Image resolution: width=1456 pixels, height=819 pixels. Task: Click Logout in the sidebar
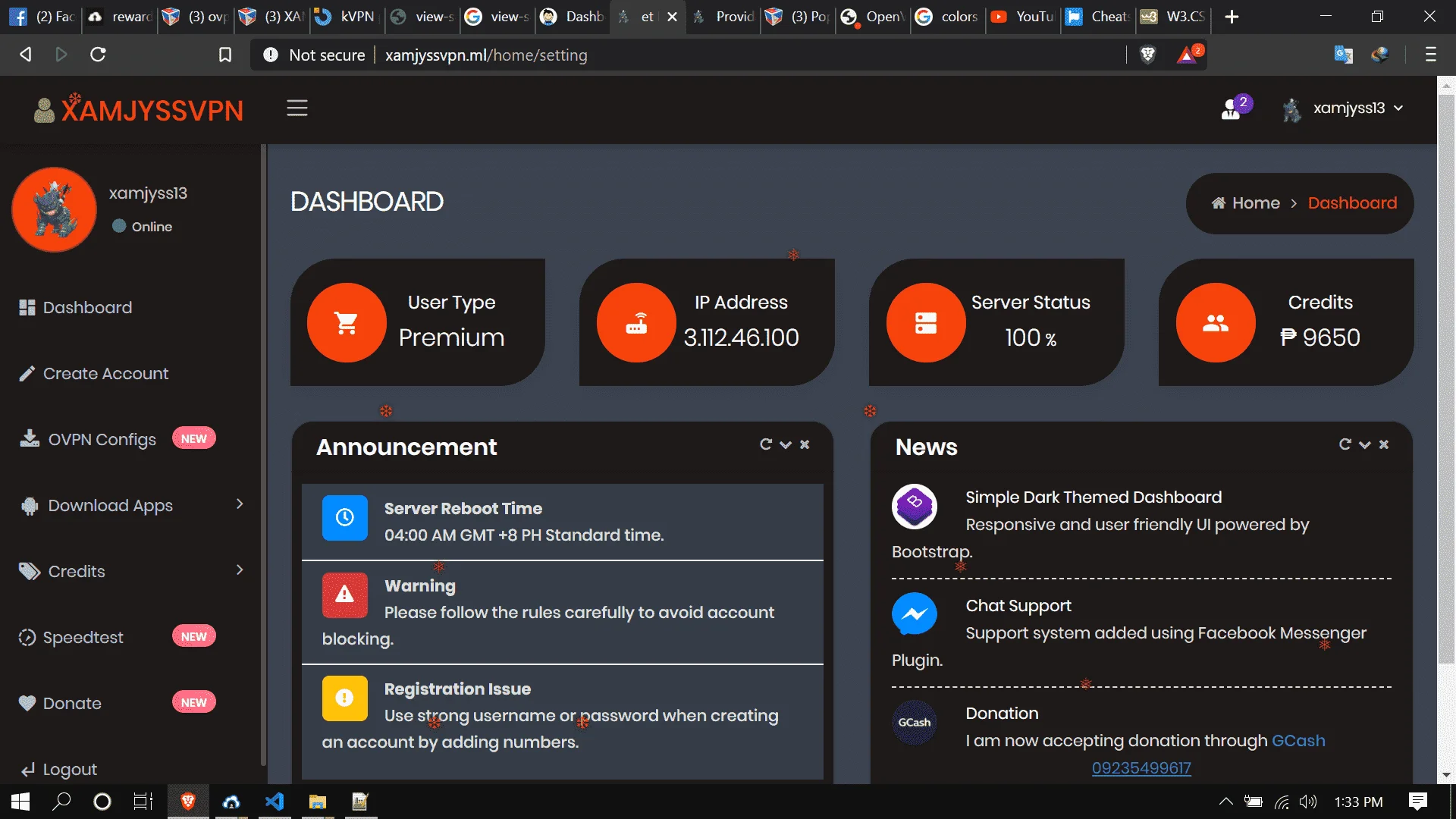click(59, 769)
